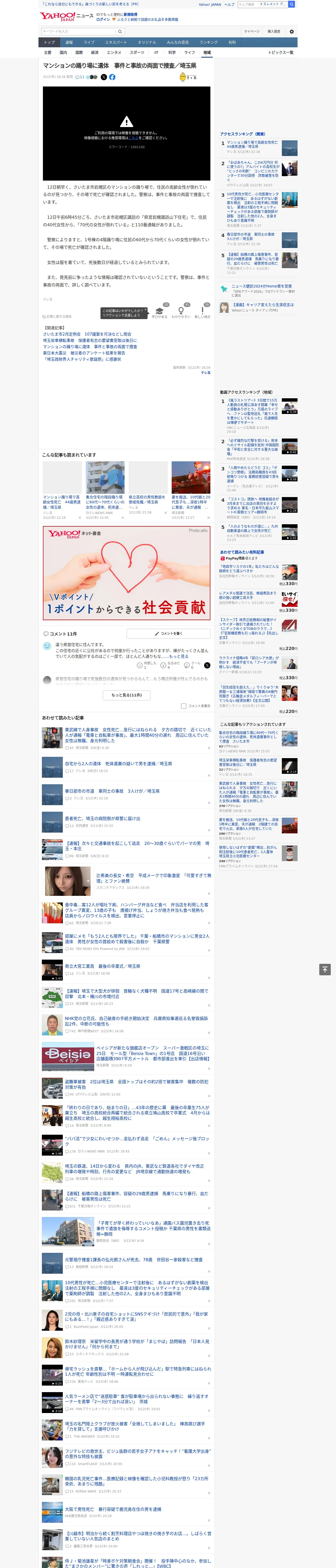Open the first access ranking article thumbnail
This screenshot has width=336, height=1568.
[290, 148]
